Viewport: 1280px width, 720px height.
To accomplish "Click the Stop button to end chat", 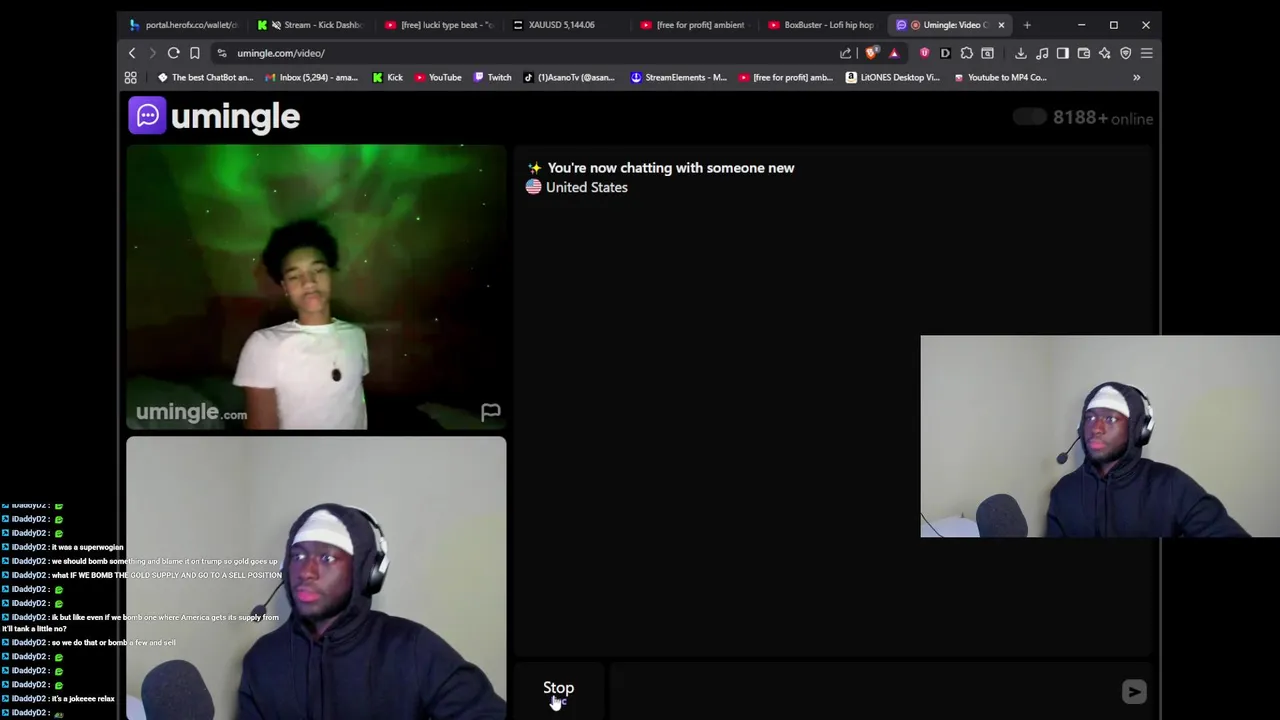I will pyautogui.click(x=558, y=688).
